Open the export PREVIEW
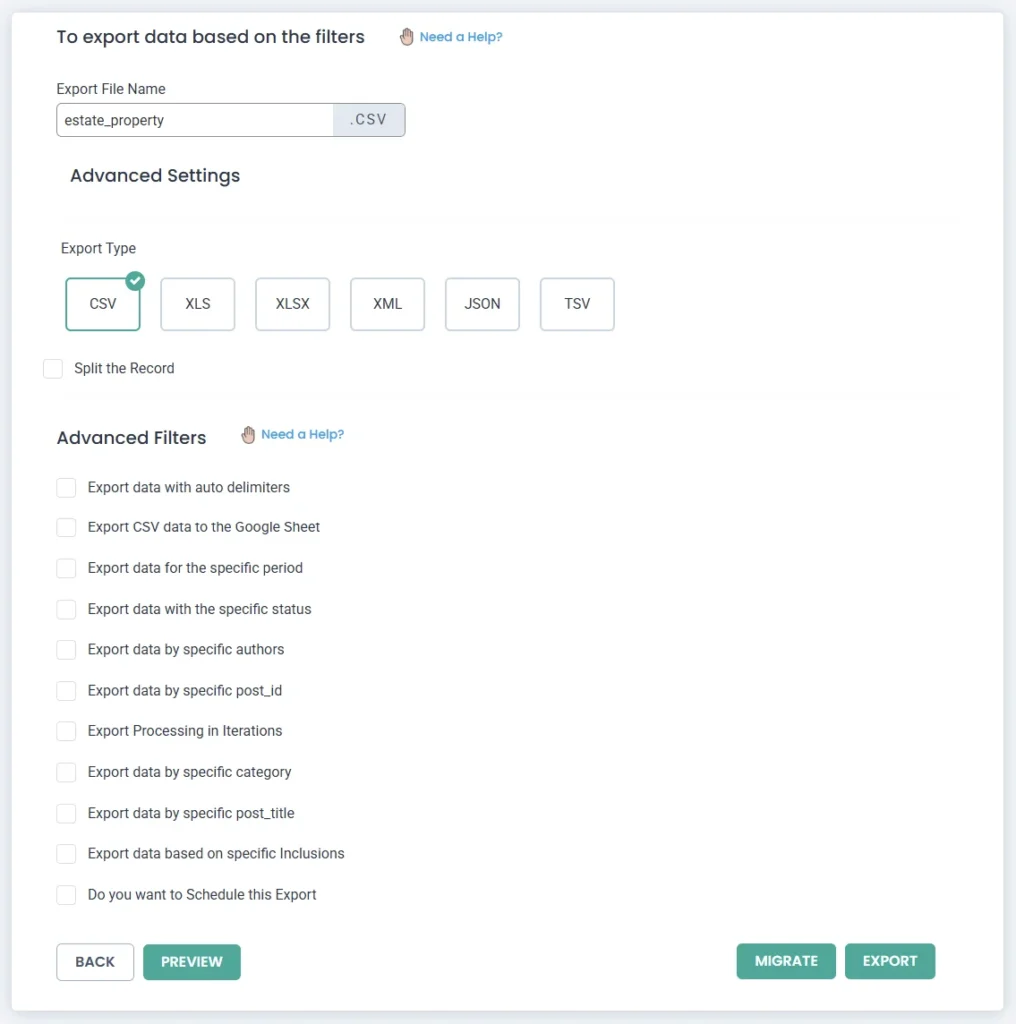The image size is (1016, 1024). pos(192,961)
